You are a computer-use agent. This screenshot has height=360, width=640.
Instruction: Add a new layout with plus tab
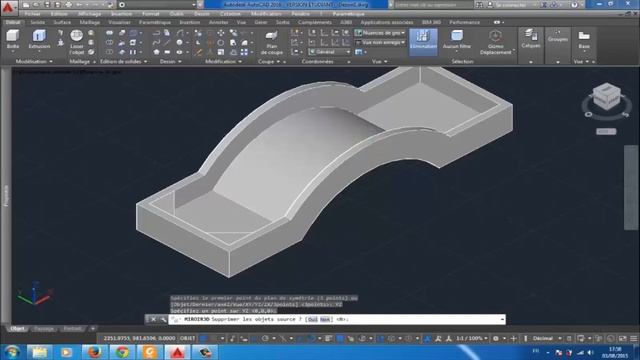pos(93,329)
